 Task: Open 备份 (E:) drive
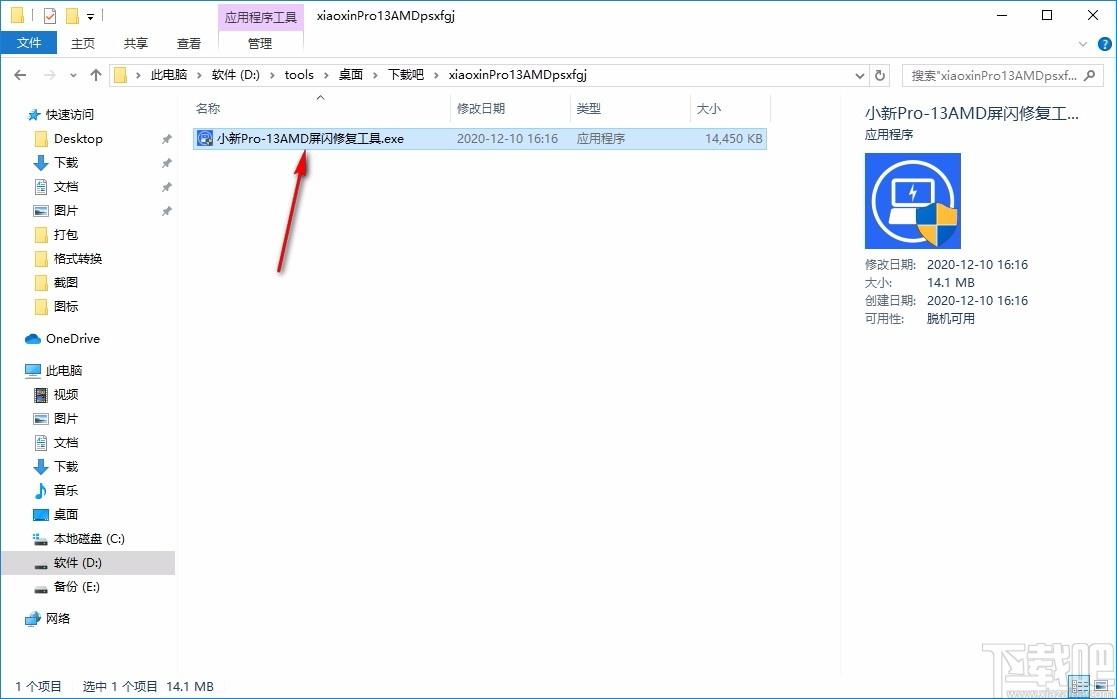[76, 587]
